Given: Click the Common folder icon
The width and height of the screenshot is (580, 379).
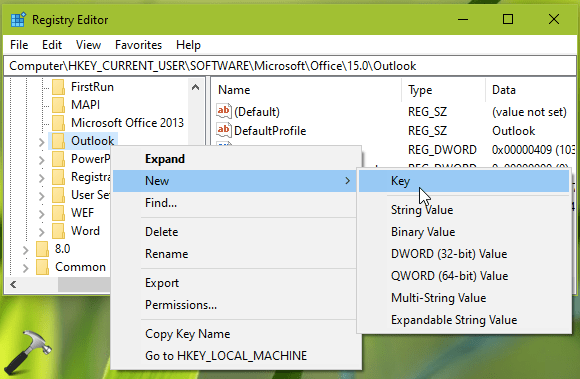Looking at the screenshot, I should coord(43,267).
